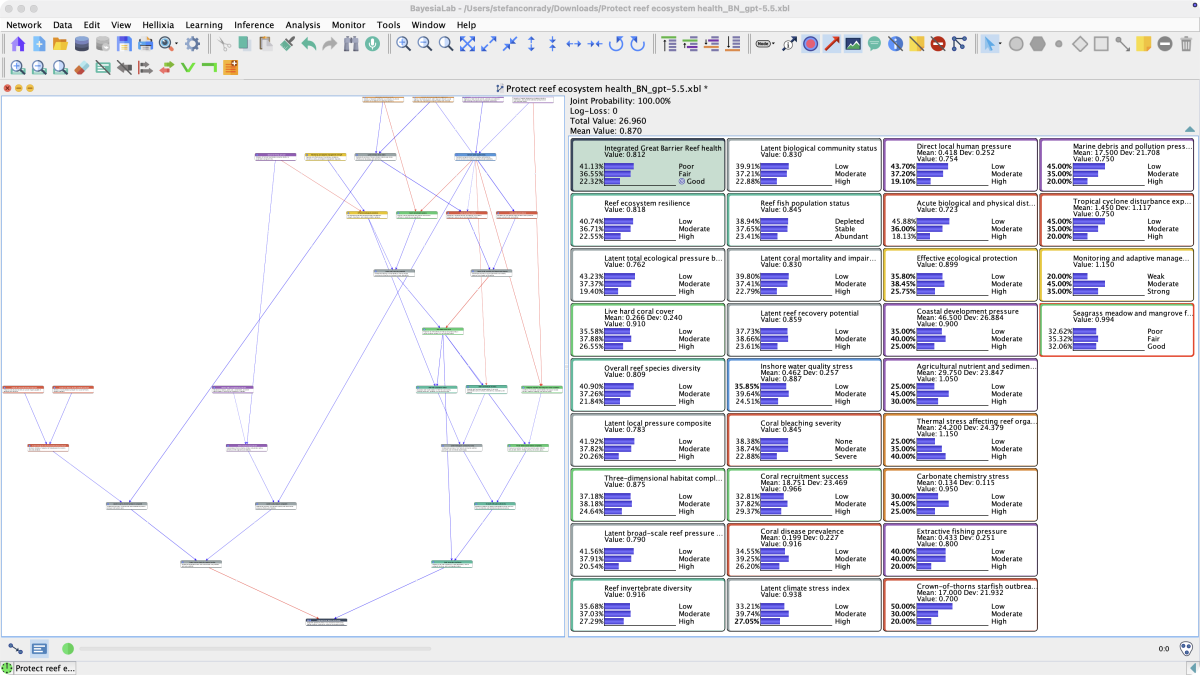The image size is (1200, 675).
Task: Toggle the image display button in the toolbar
Action: coord(853,44)
